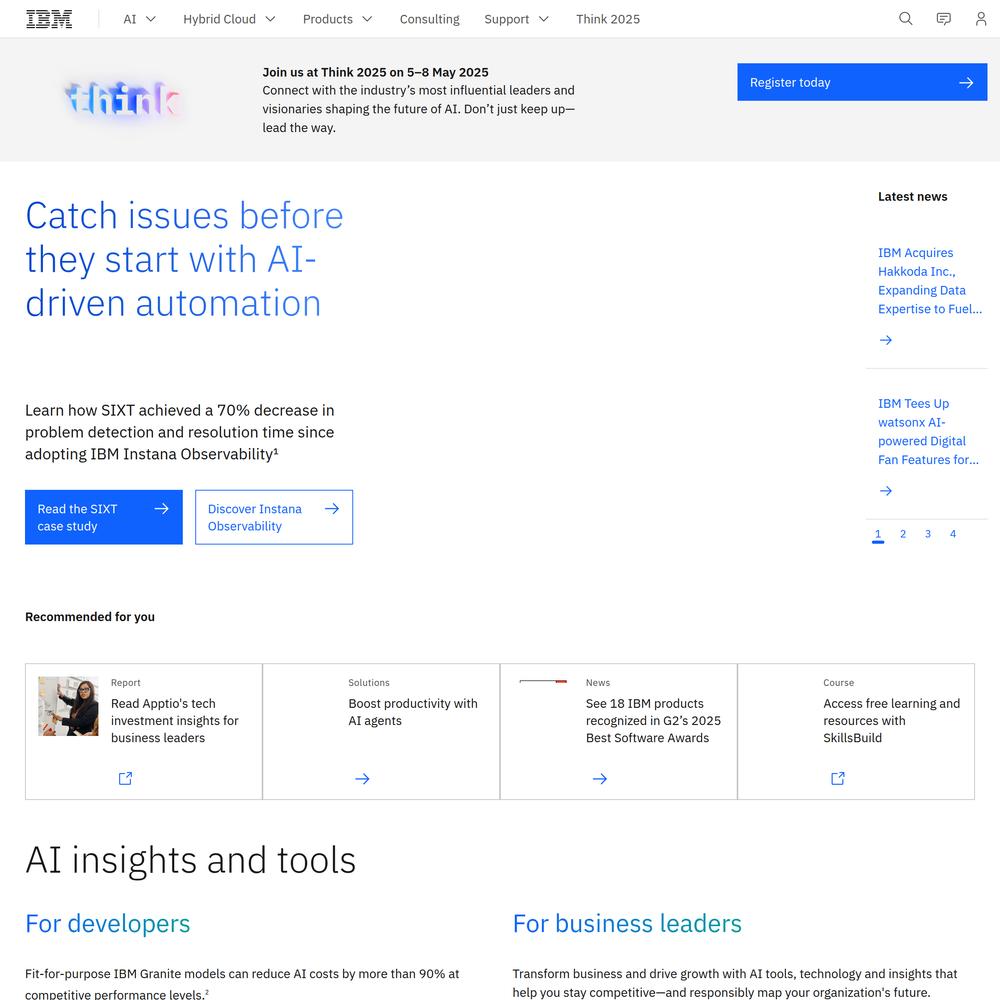This screenshot has height=1000, width=1000.
Task: Click Read the SIXT case study button
Action: point(103,517)
